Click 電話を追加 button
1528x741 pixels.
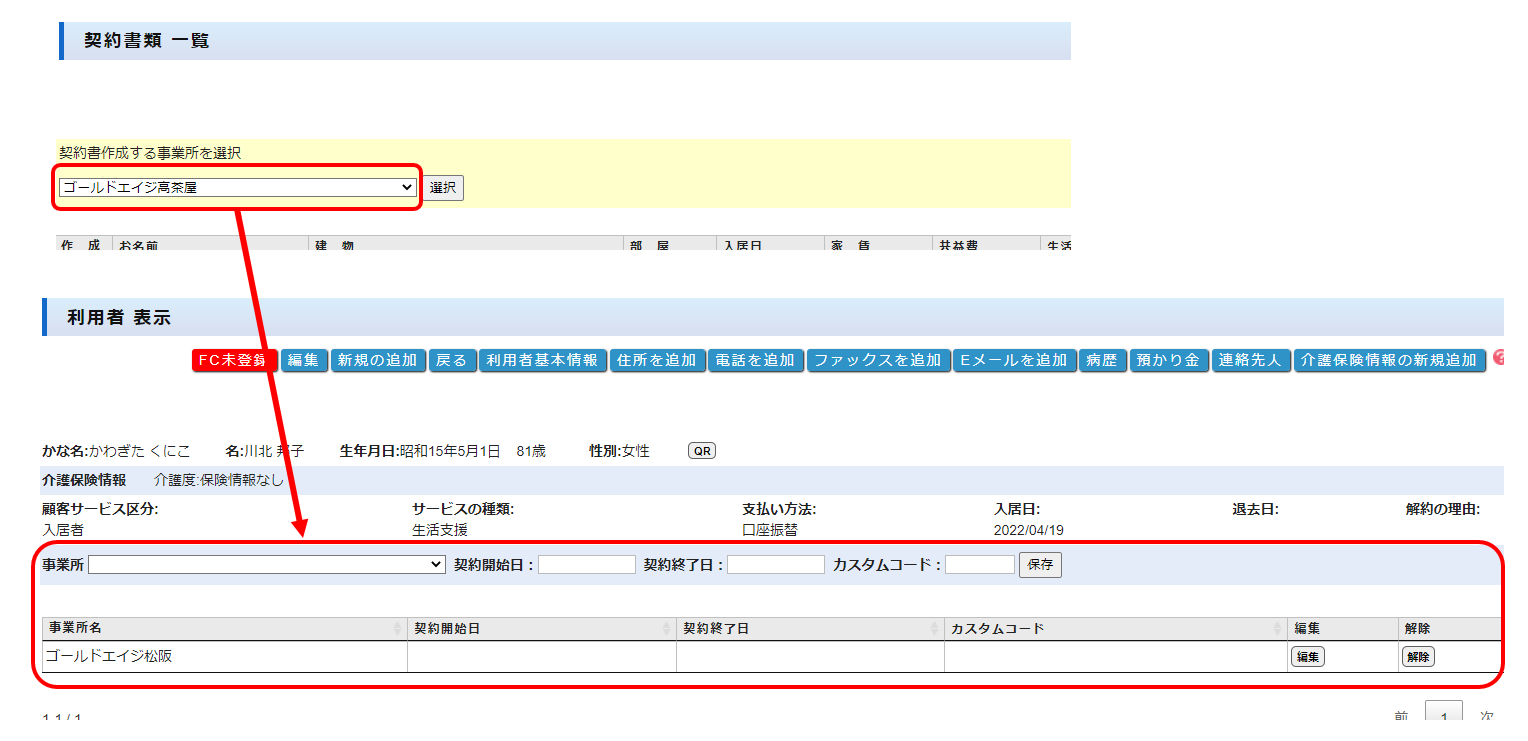click(x=755, y=360)
